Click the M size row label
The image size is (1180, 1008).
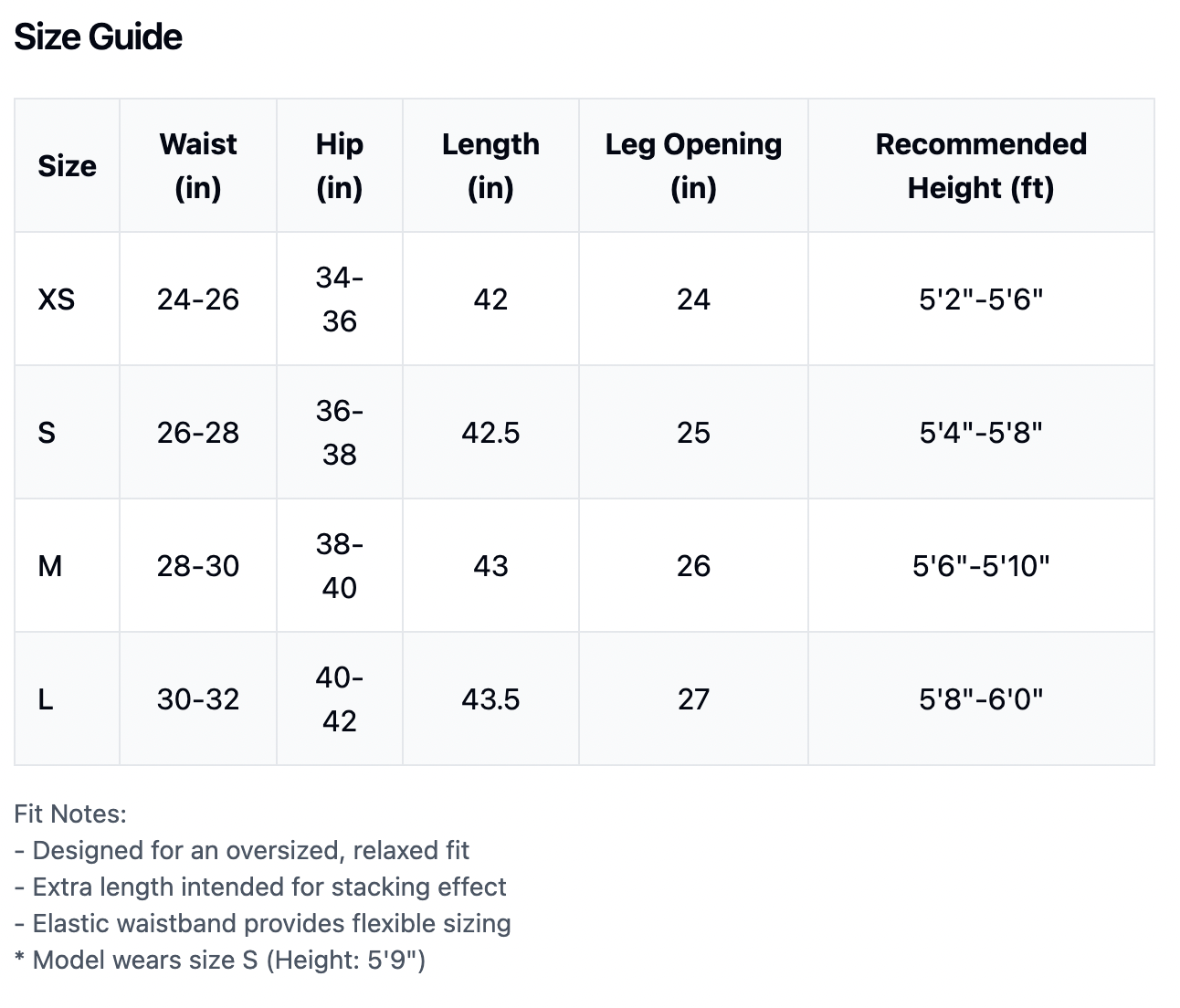(x=50, y=566)
